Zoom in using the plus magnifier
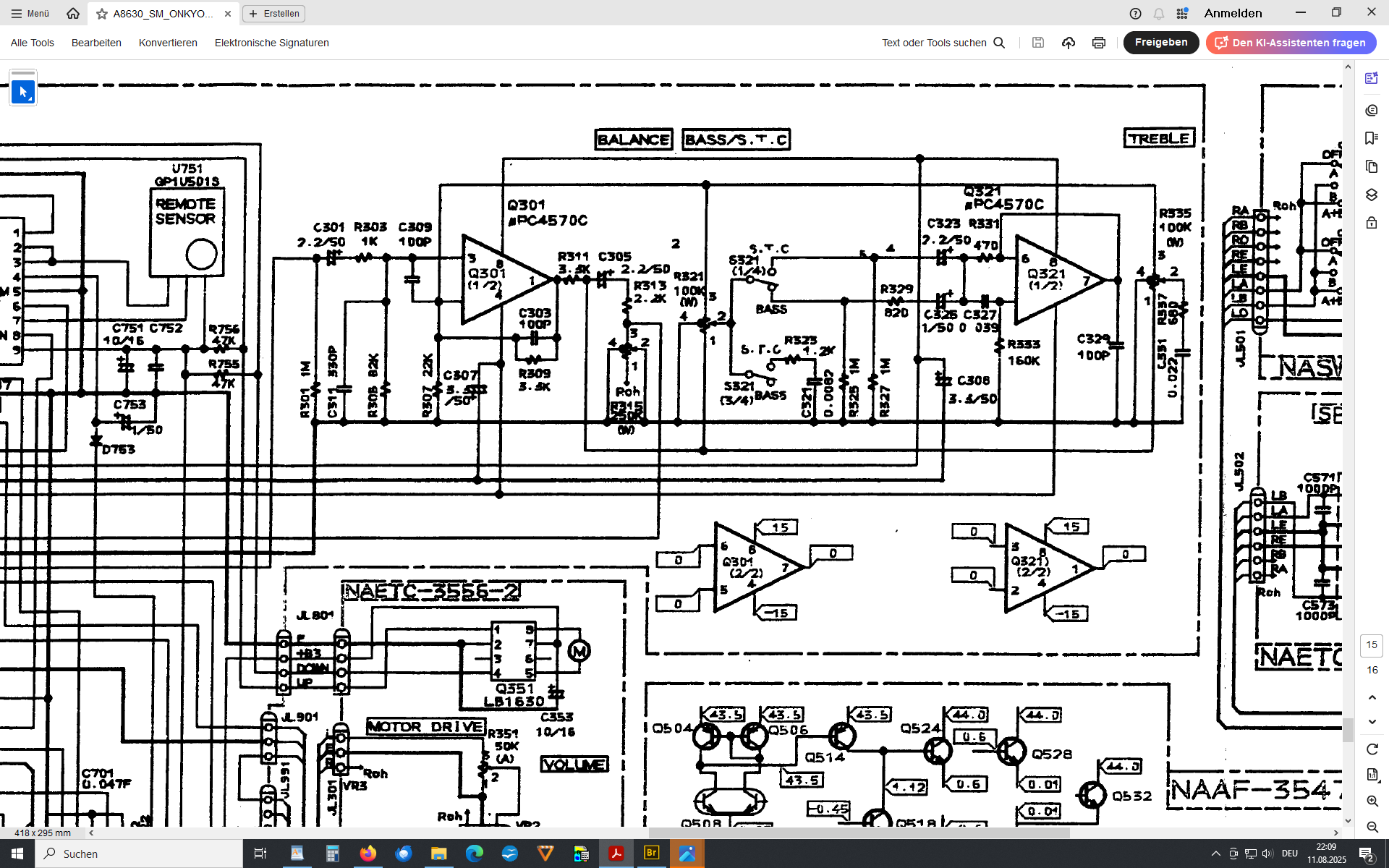Viewport: 1389px width, 868px height. point(1372,801)
